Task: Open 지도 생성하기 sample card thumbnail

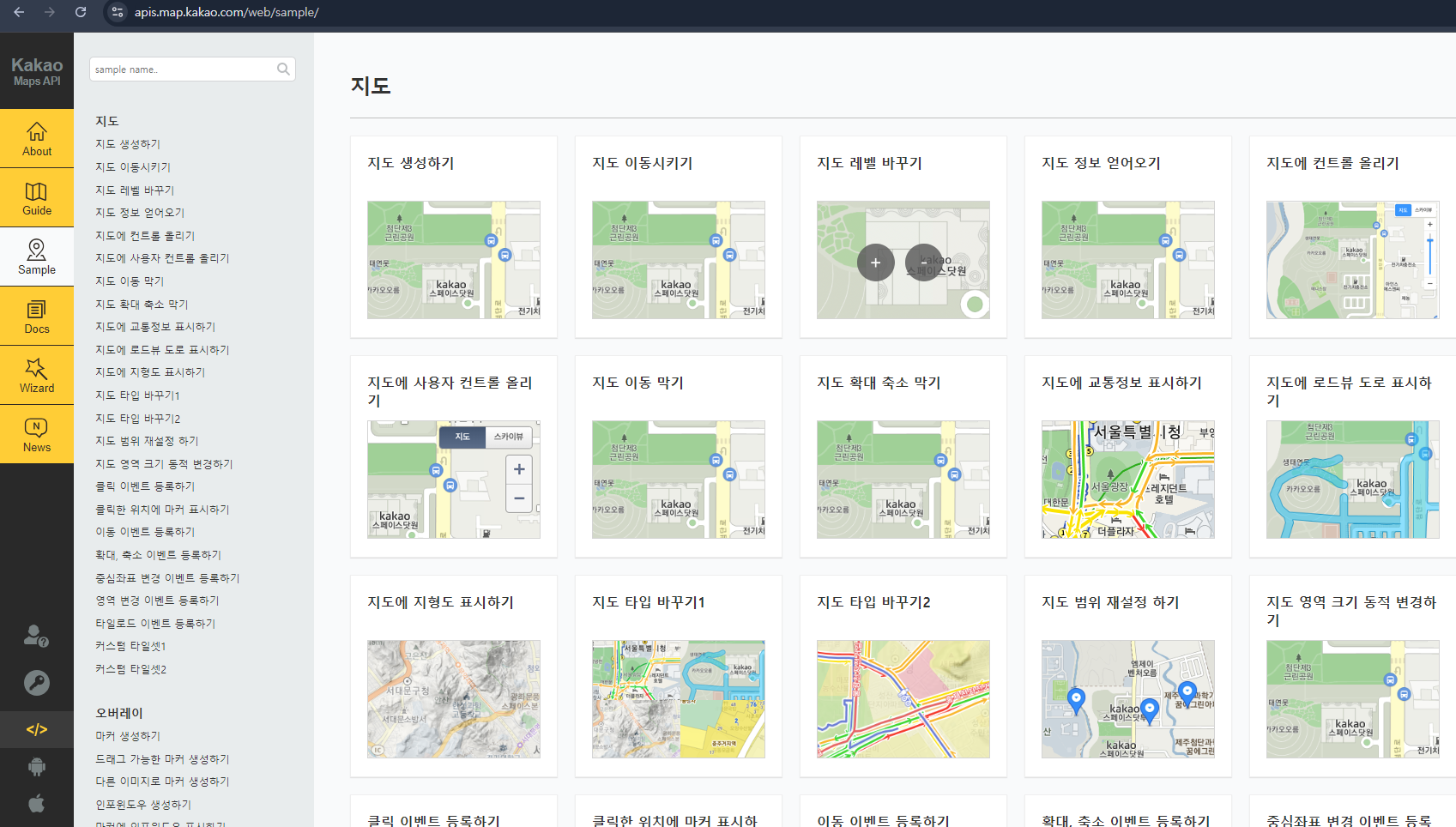Action: (454, 260)
